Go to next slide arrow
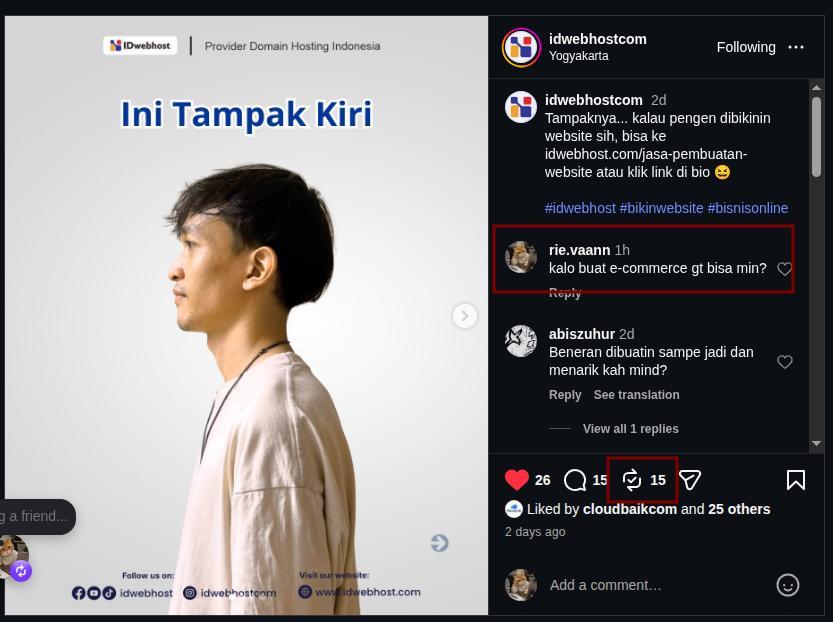833x622 pixels. (464, 316)
